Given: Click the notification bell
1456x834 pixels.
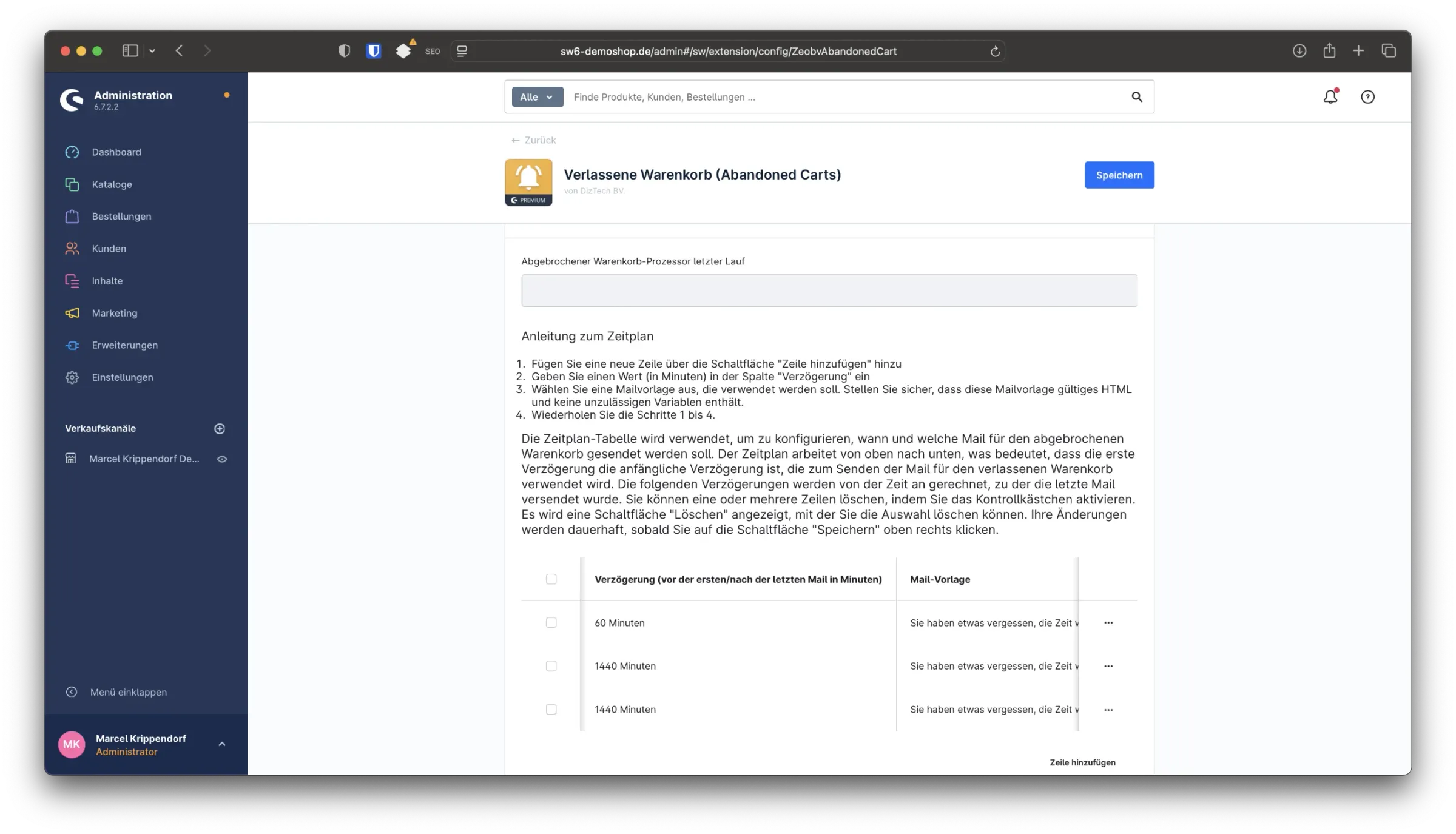Looking at the screenshot, I should pos(1330,96).
